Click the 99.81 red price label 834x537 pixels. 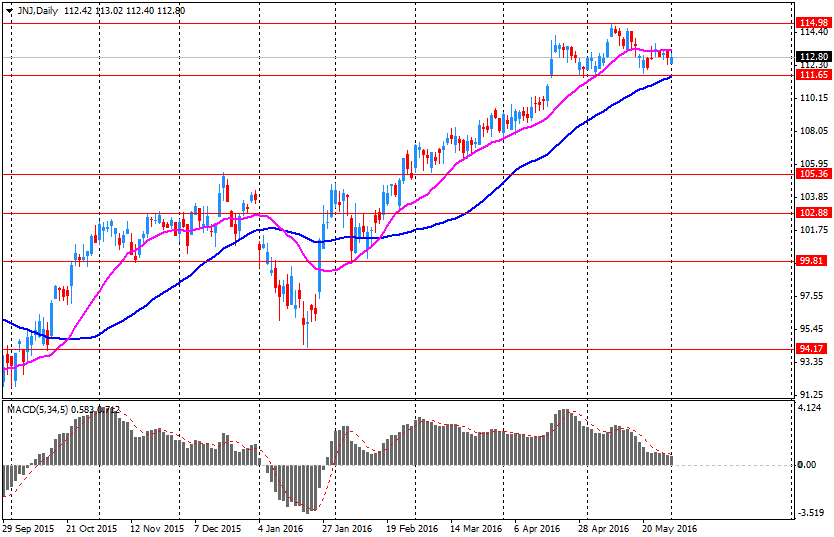812,261
